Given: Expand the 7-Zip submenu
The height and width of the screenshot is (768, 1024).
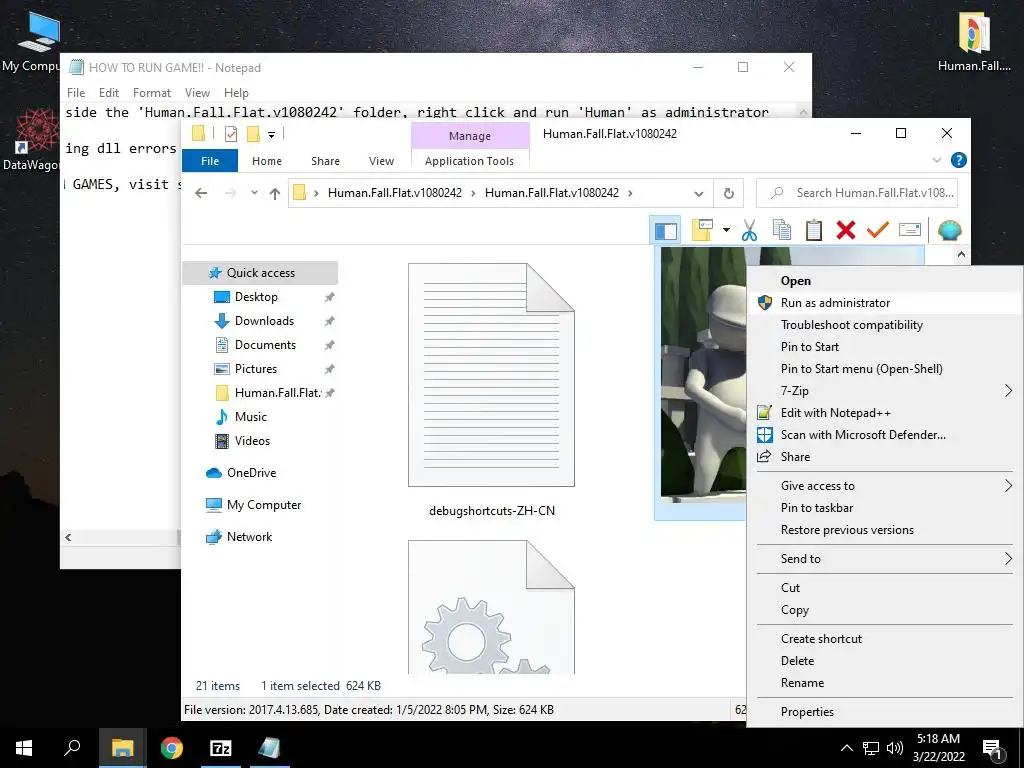Looking at the screenshot, I should pyautogui.click(x=884, y=391).
